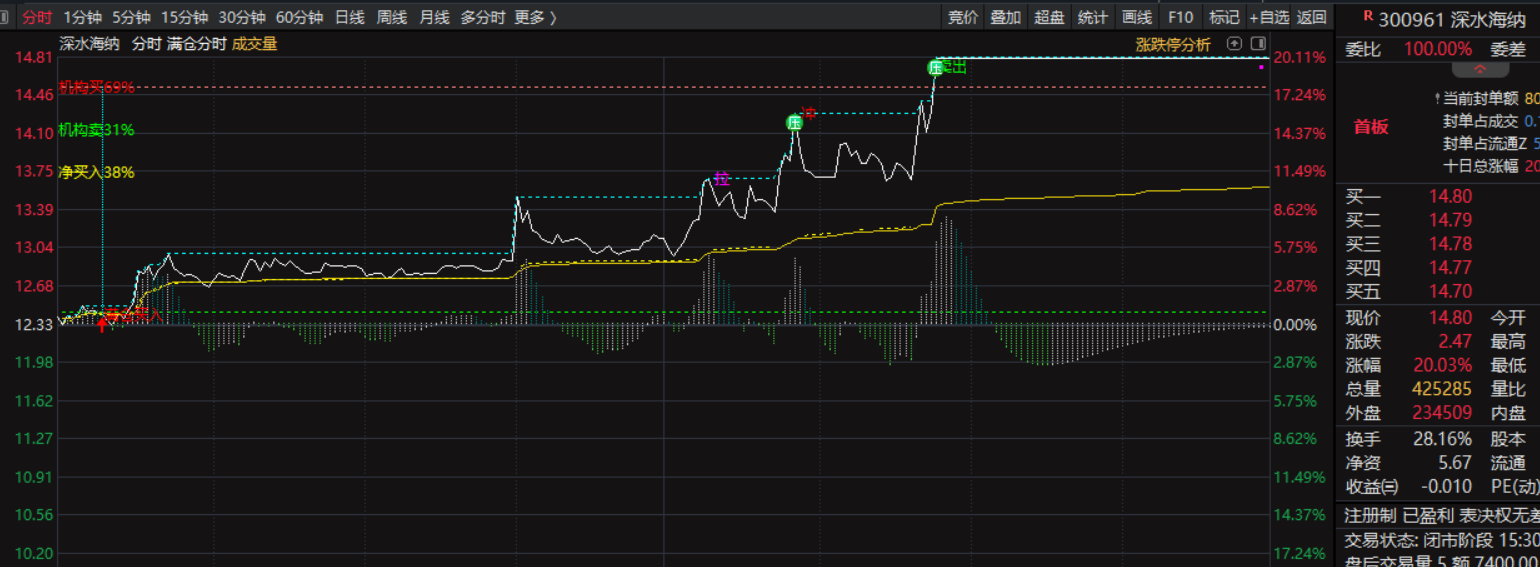The height and width of the screenshot is (567, 1540).
Task: Open the 涨跌停分析 link
Action: 1172,44
